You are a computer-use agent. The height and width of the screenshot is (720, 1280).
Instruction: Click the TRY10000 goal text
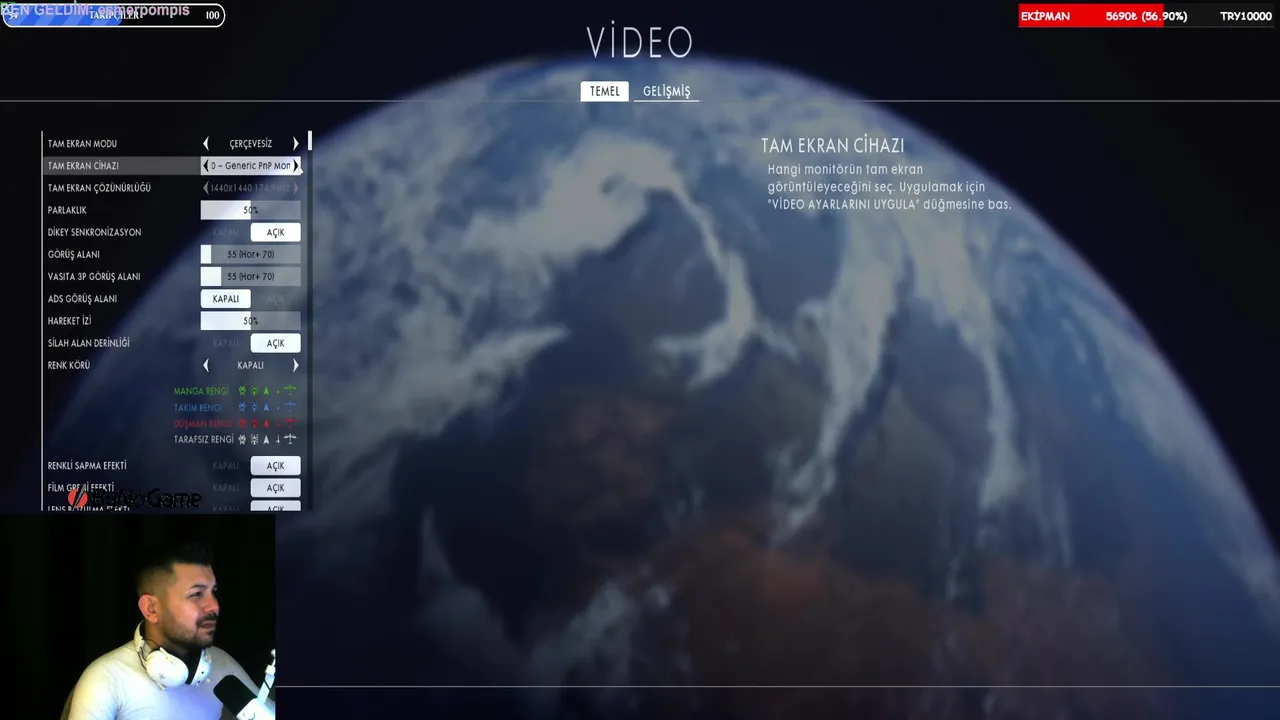[1245, 16]
